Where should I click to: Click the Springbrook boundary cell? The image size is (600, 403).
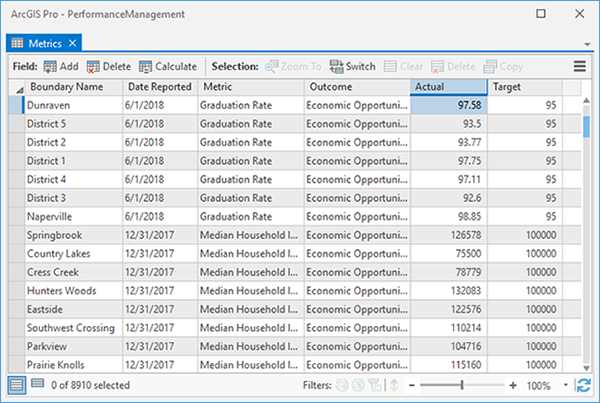73,235
